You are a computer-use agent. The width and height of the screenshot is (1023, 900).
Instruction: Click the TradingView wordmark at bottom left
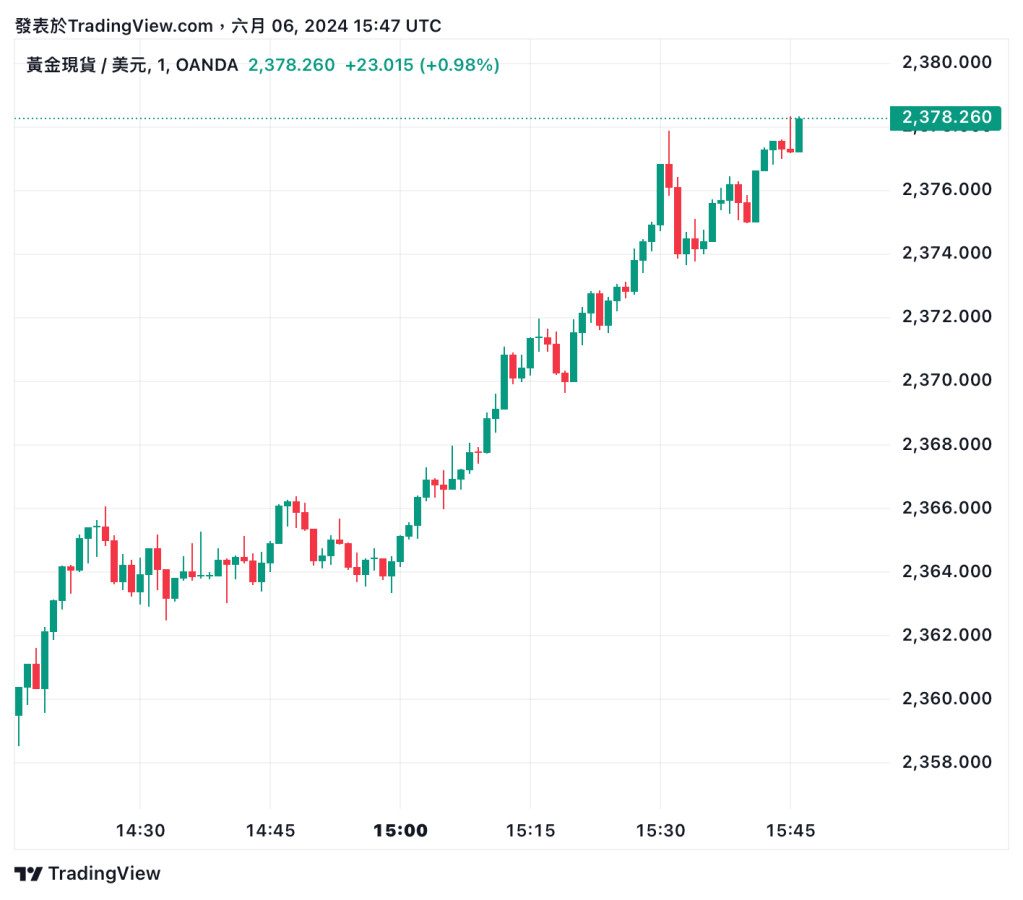pyautogui.click(x=104, y=873)
